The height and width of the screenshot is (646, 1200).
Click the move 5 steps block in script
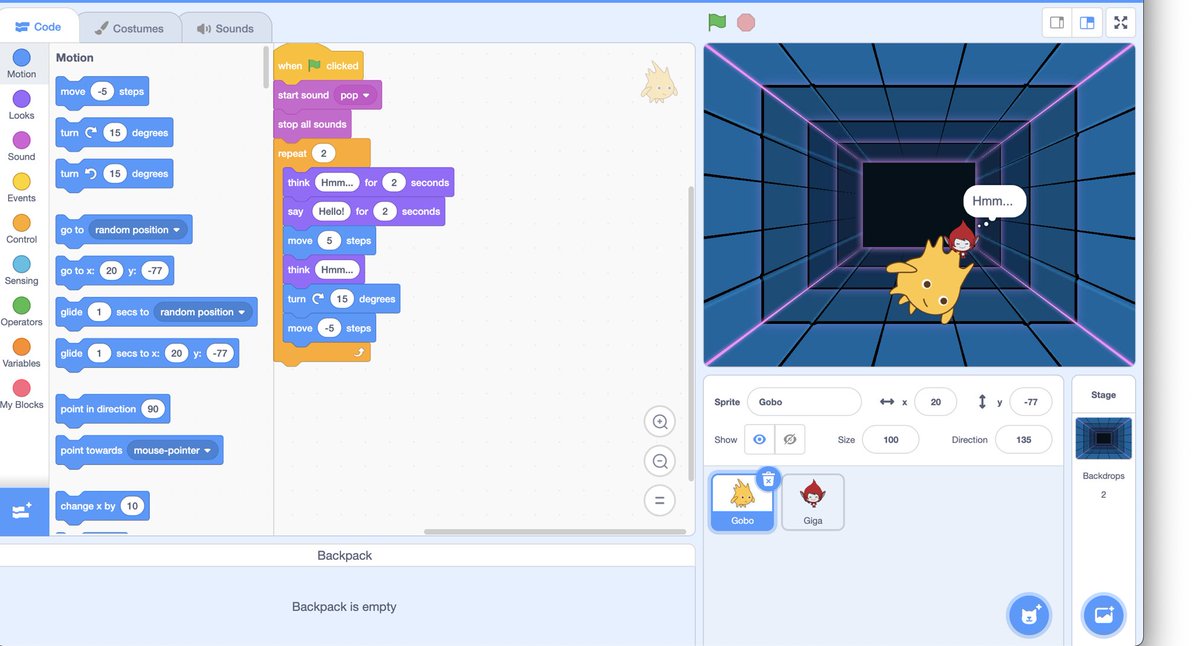click(329, 240)
